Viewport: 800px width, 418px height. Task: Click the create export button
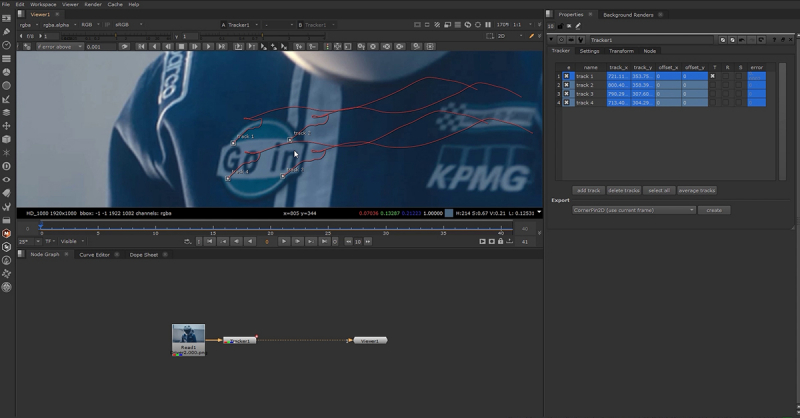(714, 210)
